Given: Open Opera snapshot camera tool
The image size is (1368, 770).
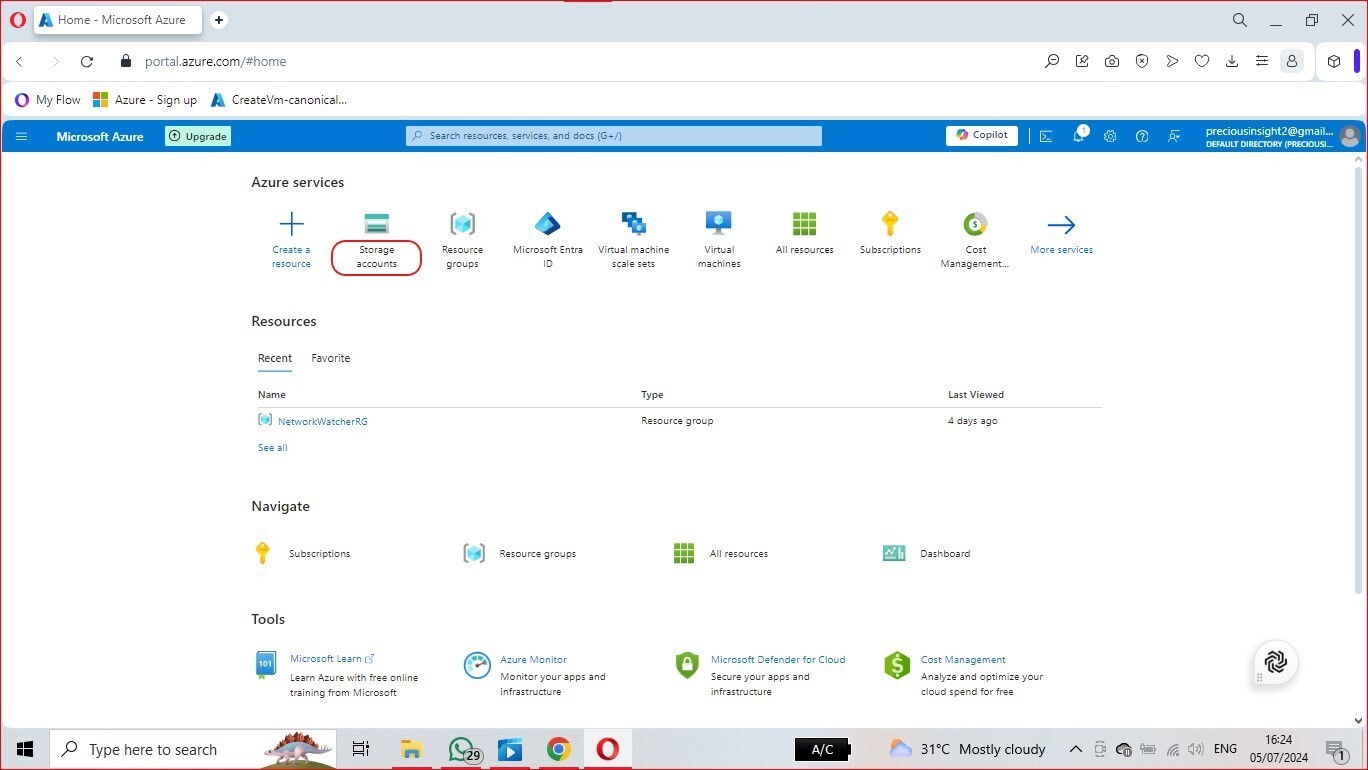Looking at the screenshot, I should [x=1112, y=61].
